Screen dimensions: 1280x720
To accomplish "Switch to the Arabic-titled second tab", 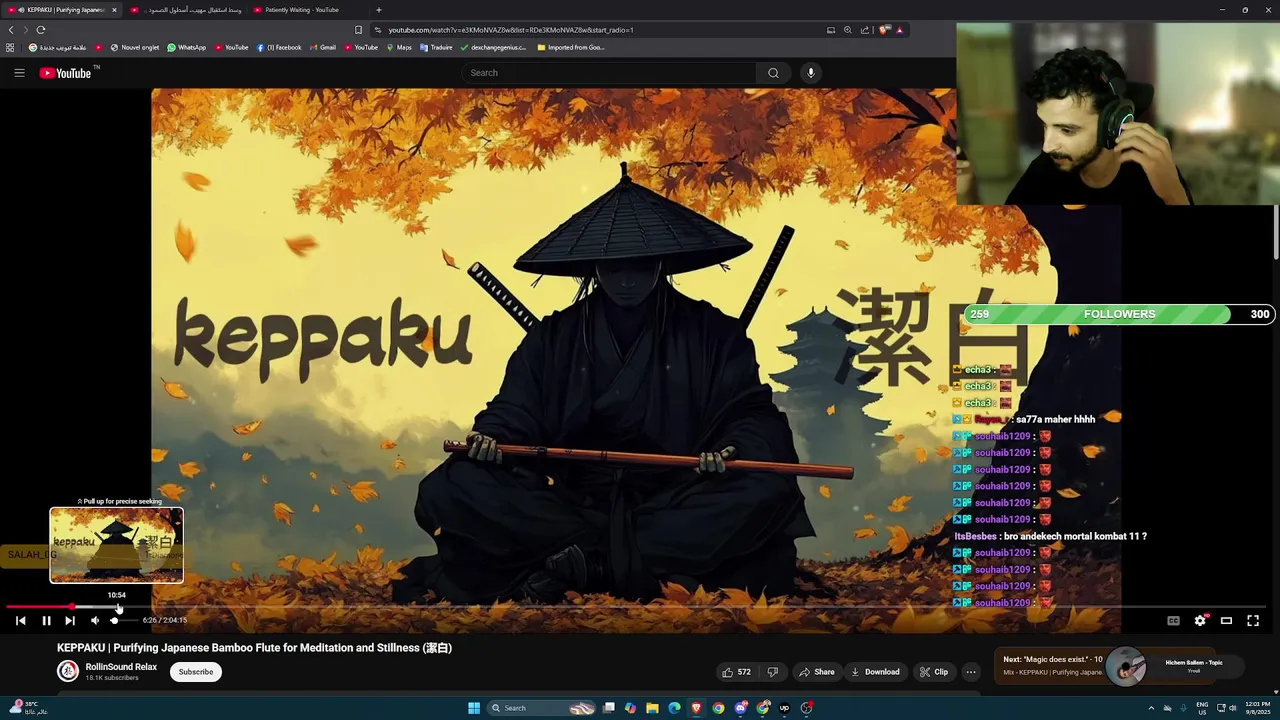I will pos(186,10).
